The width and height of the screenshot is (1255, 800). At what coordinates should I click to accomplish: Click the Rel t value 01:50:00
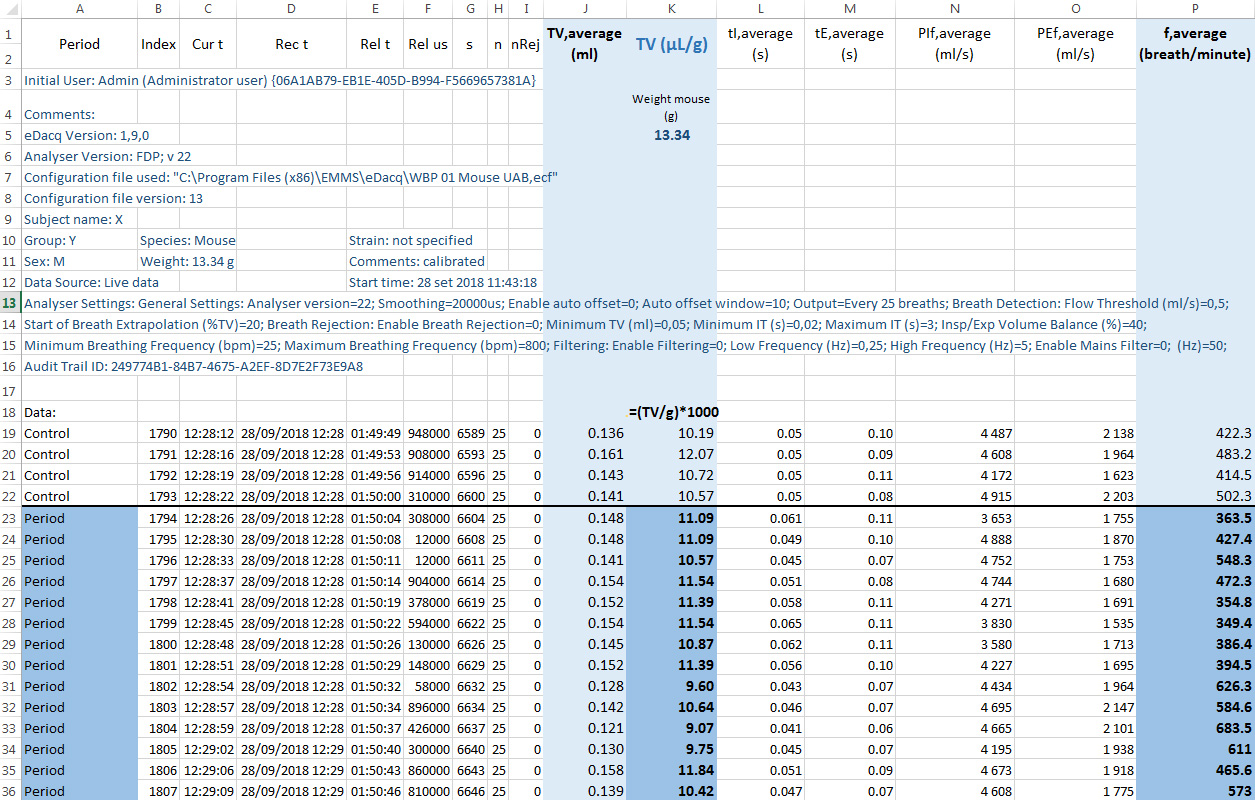point(375,496)
